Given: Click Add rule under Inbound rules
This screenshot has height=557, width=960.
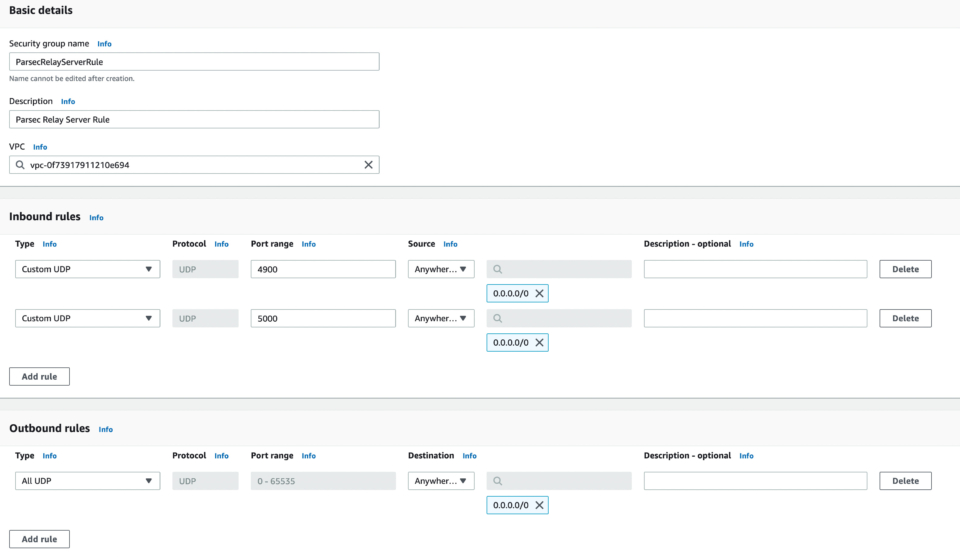Looking at the screenshot, I should pos(39,376).
